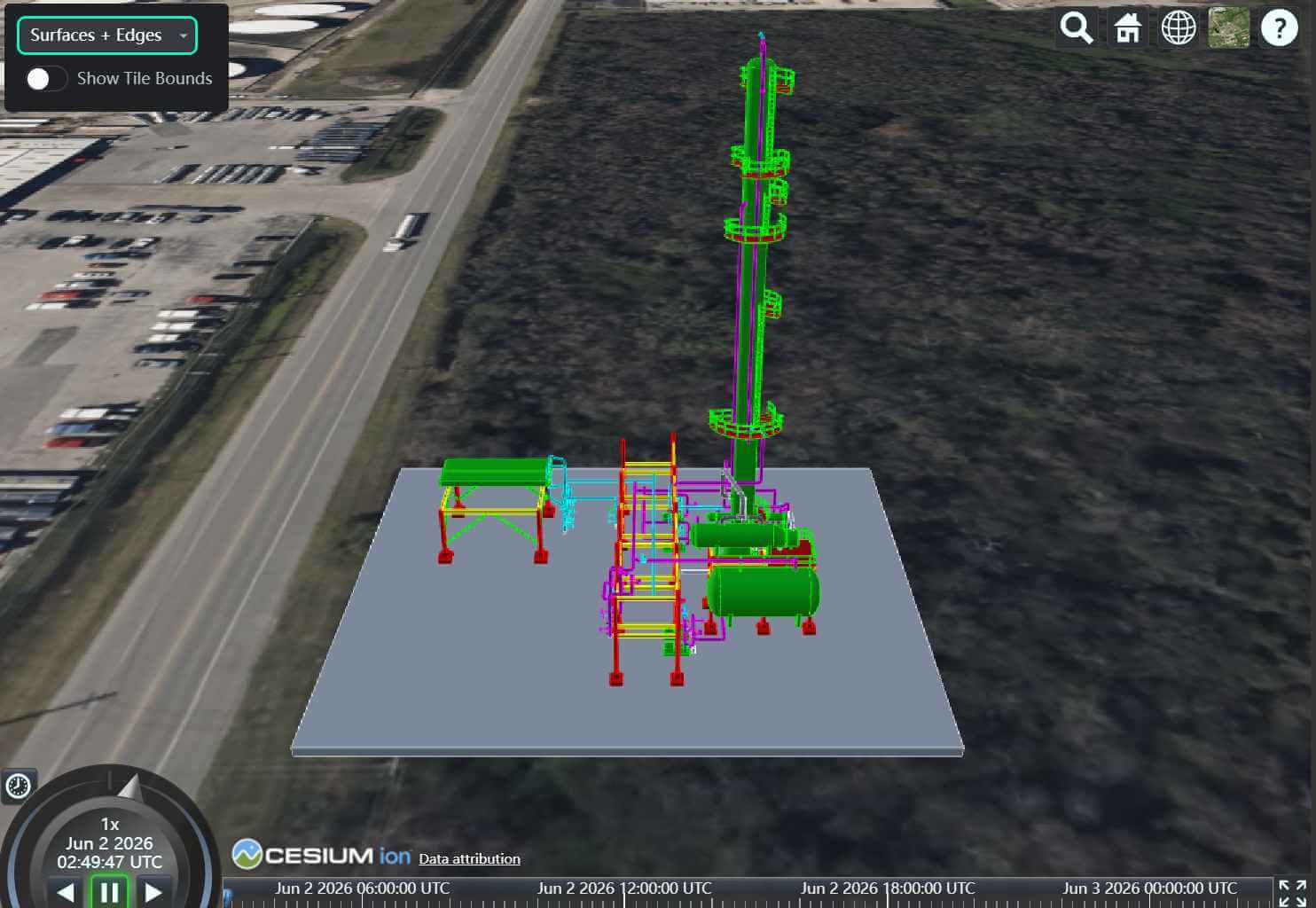Open scene mode globe picker
This screenshot has height=908, width=1316.
pyautogui.click(x=1179, y=28)
